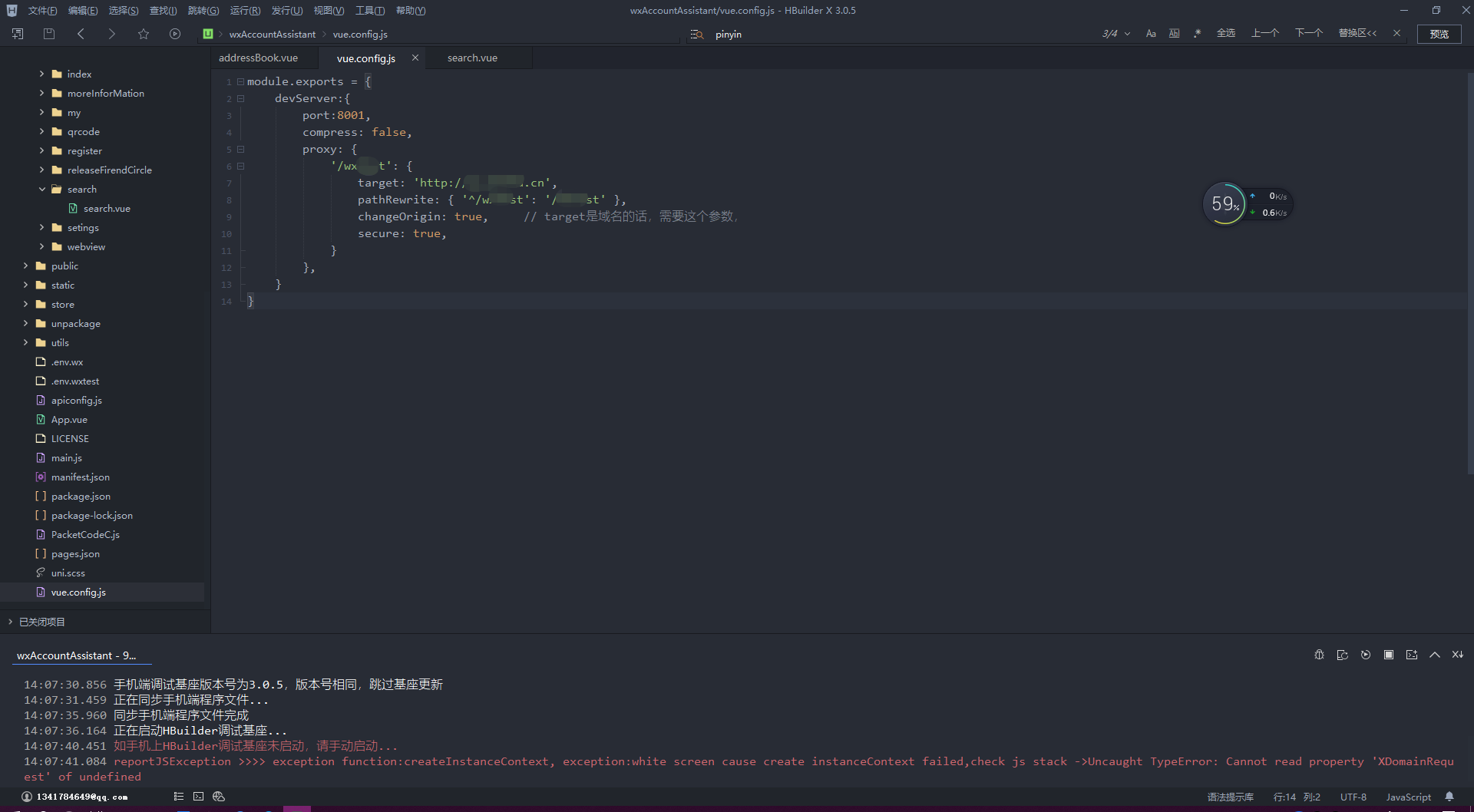Switch to addressBook.vue tab

[x=258, y=58]
